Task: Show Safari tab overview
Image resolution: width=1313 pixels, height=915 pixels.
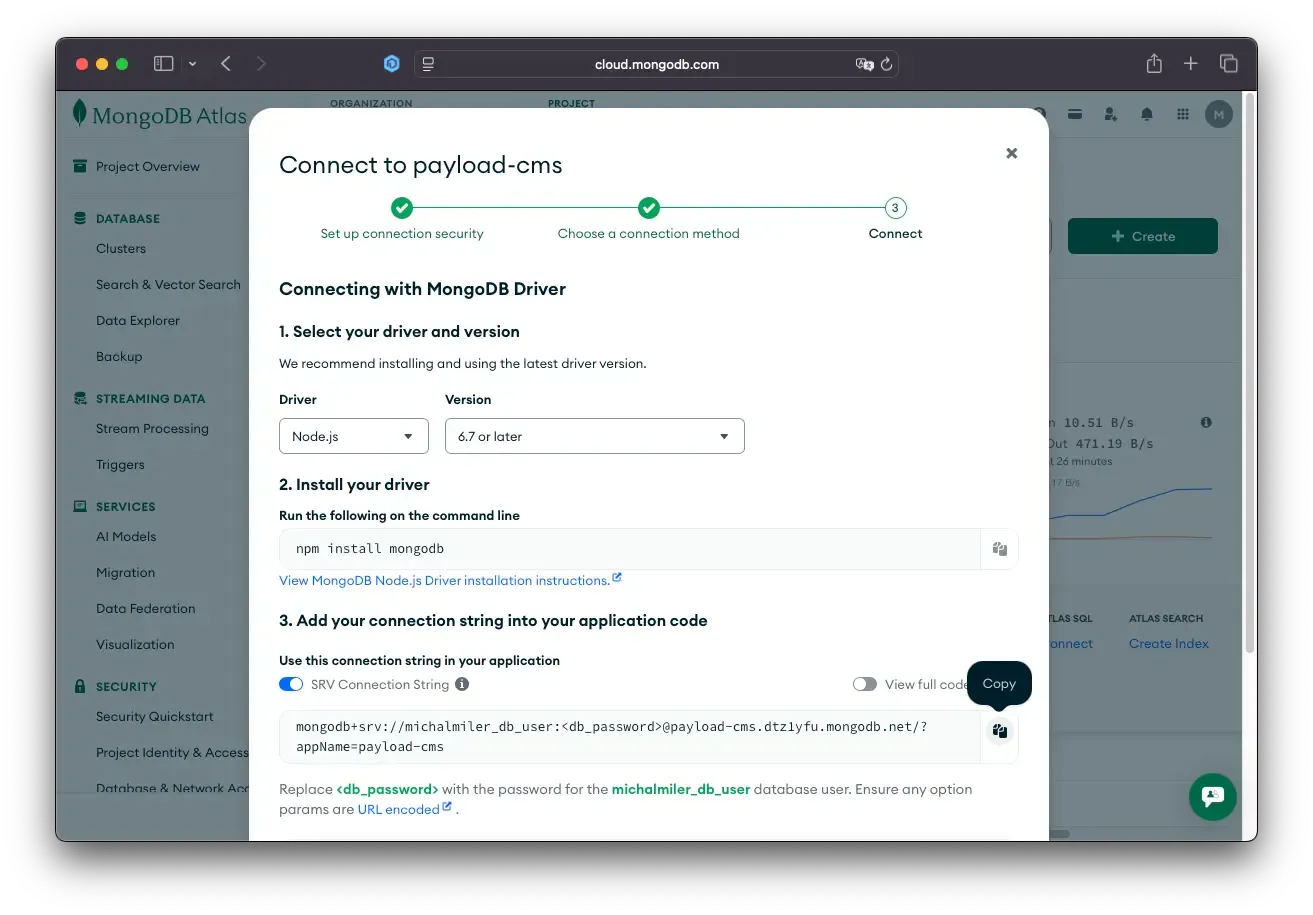Action: coord(1229,63)
